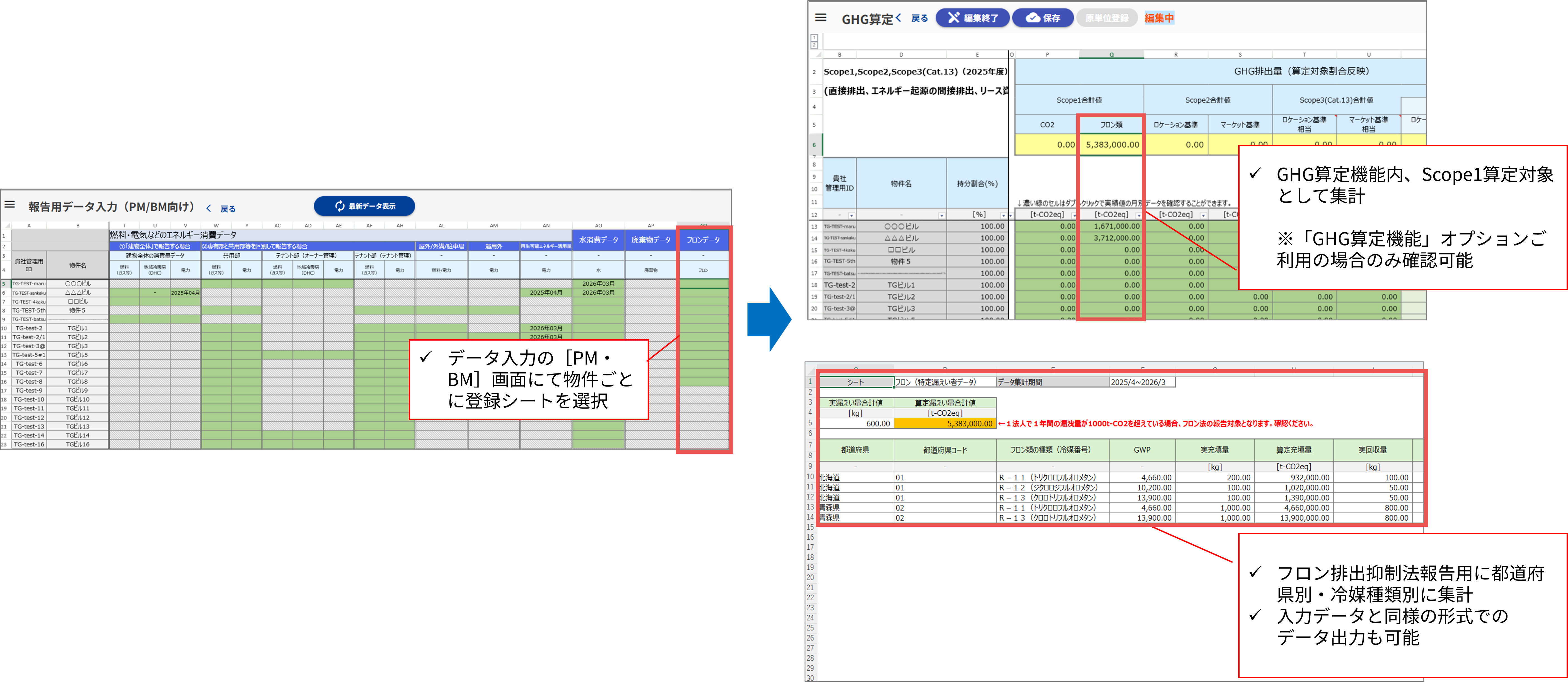The width and height of the screenshot is (1568, 682).
Task: Select the 水消費データ column header
Action: pos(598,240)
